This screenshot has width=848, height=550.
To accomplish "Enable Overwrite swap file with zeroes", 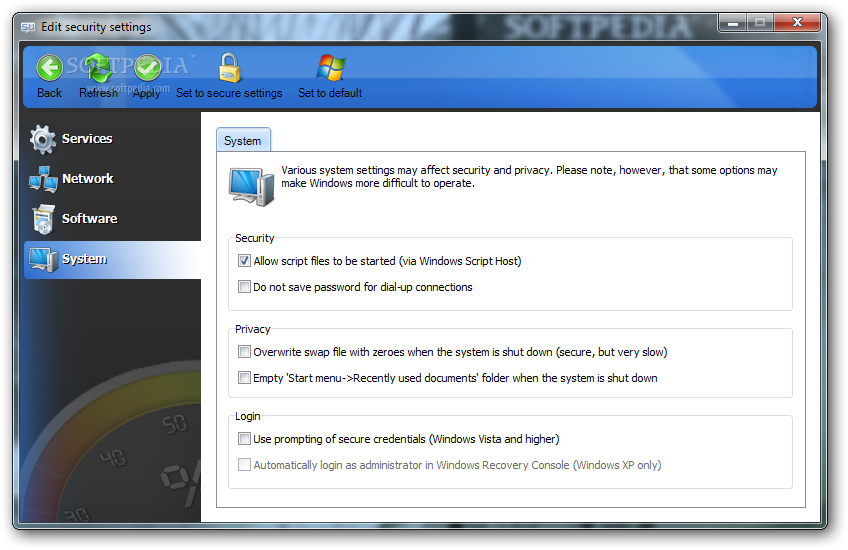I will [x=244, y=352].
